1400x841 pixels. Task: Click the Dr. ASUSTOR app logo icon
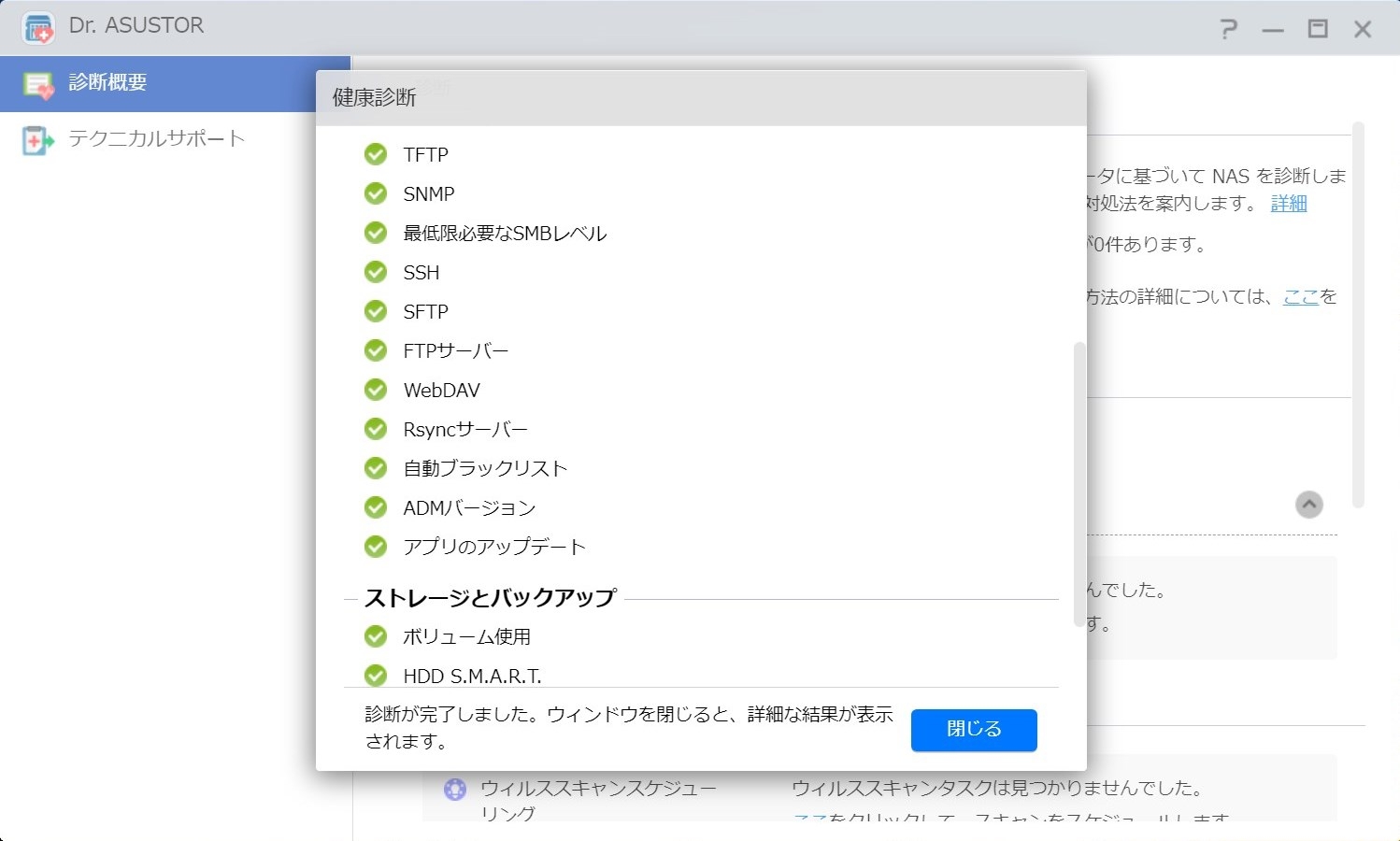click(38, 28)
